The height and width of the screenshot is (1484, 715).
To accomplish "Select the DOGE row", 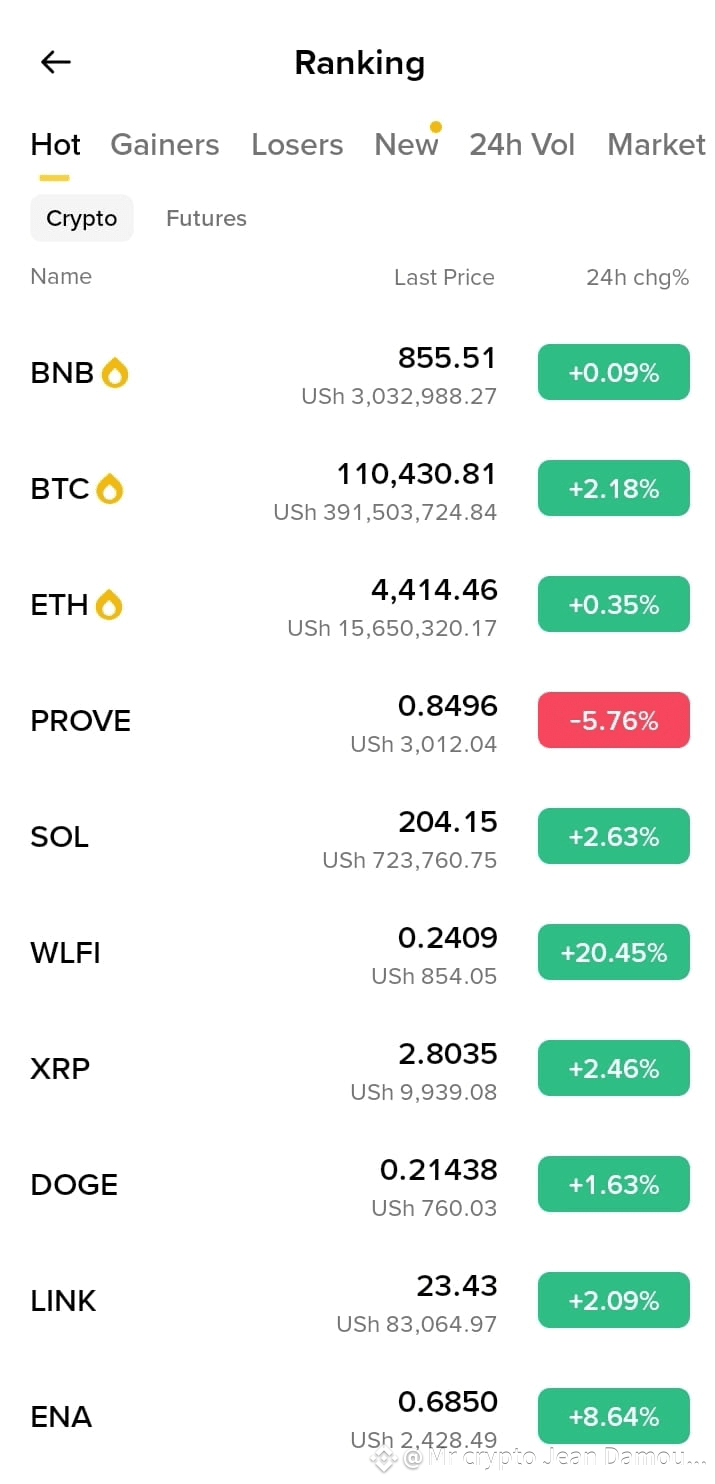I will click(358, 1186).
